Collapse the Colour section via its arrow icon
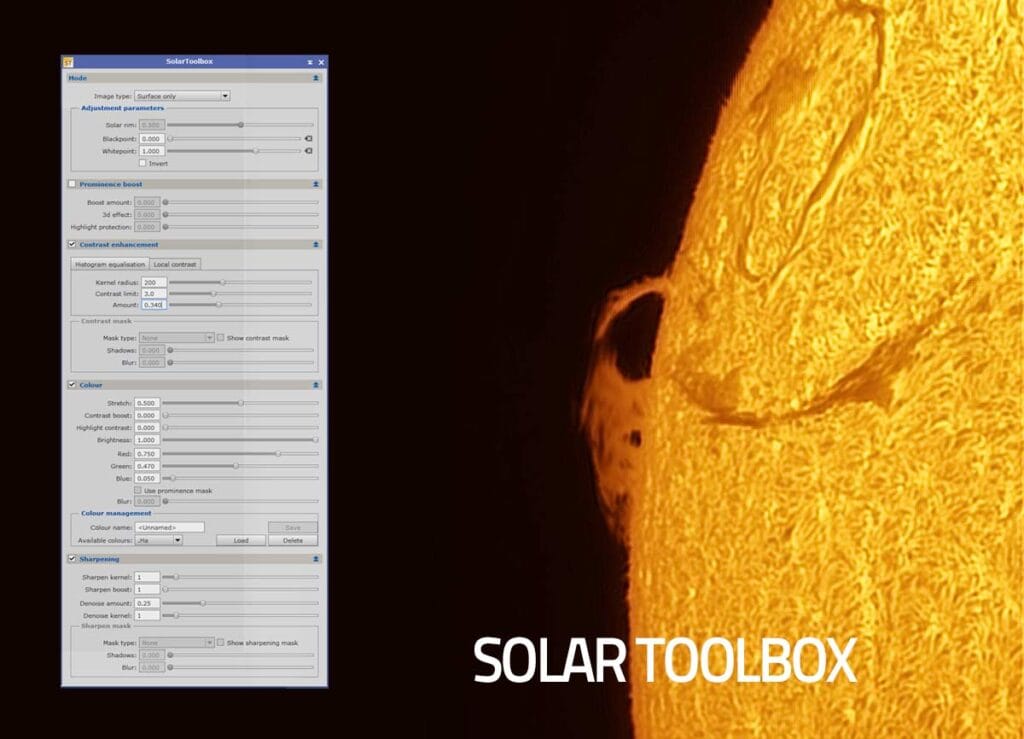Screen dimensions: 1024x739 tap(316, 384)
